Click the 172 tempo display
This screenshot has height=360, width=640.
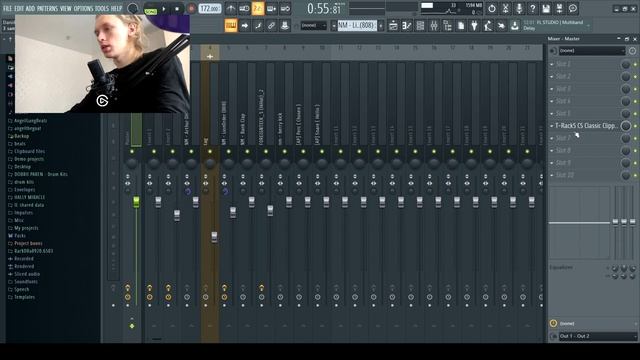[210, 8]
